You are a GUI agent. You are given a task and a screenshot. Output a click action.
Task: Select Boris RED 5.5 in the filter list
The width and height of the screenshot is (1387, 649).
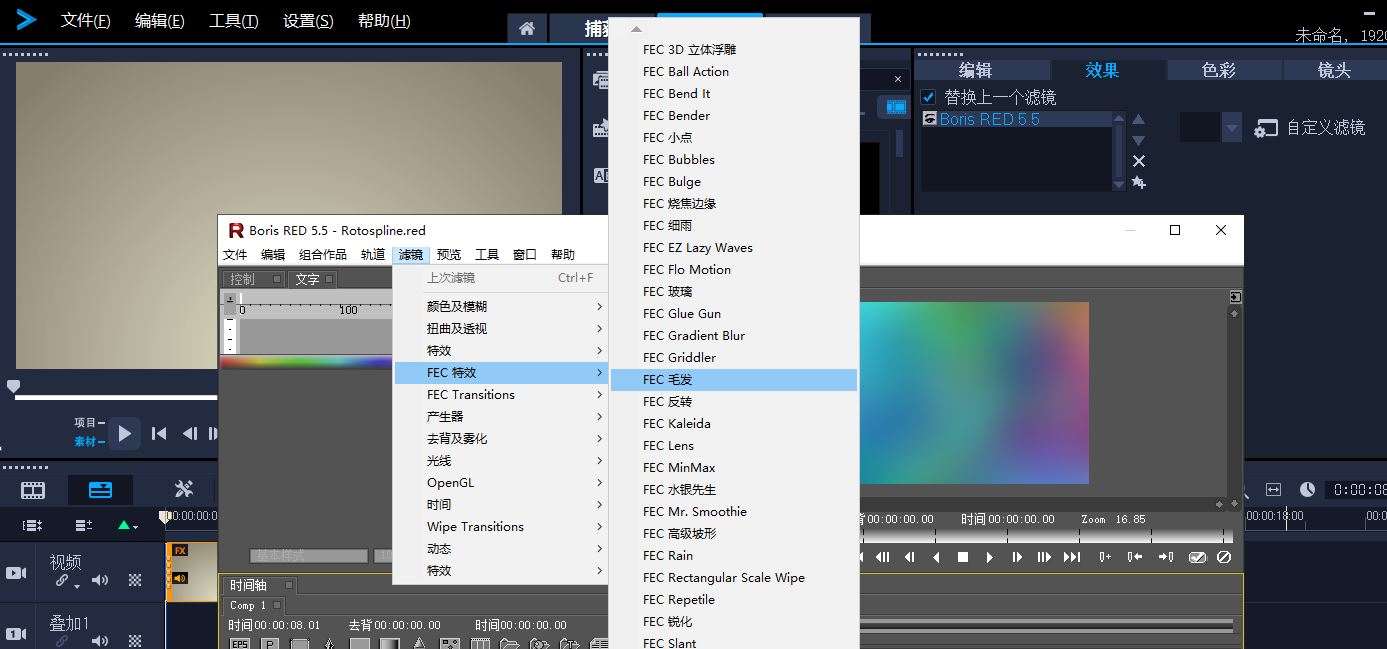point(1017,119)
